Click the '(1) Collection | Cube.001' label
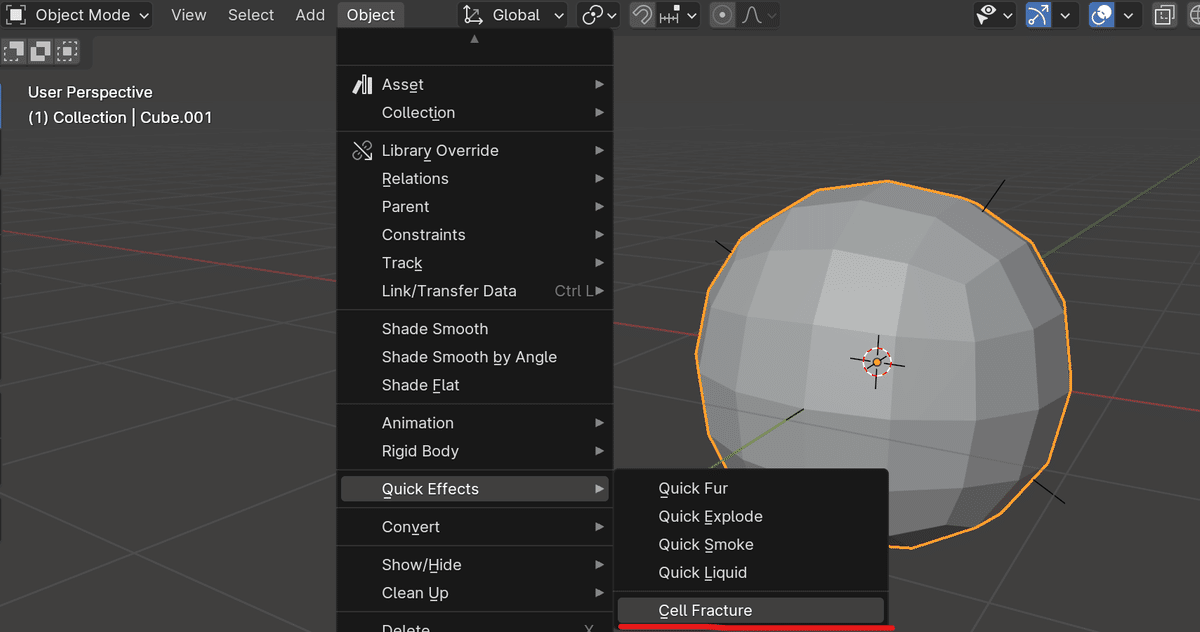 [x=120, y=117]
